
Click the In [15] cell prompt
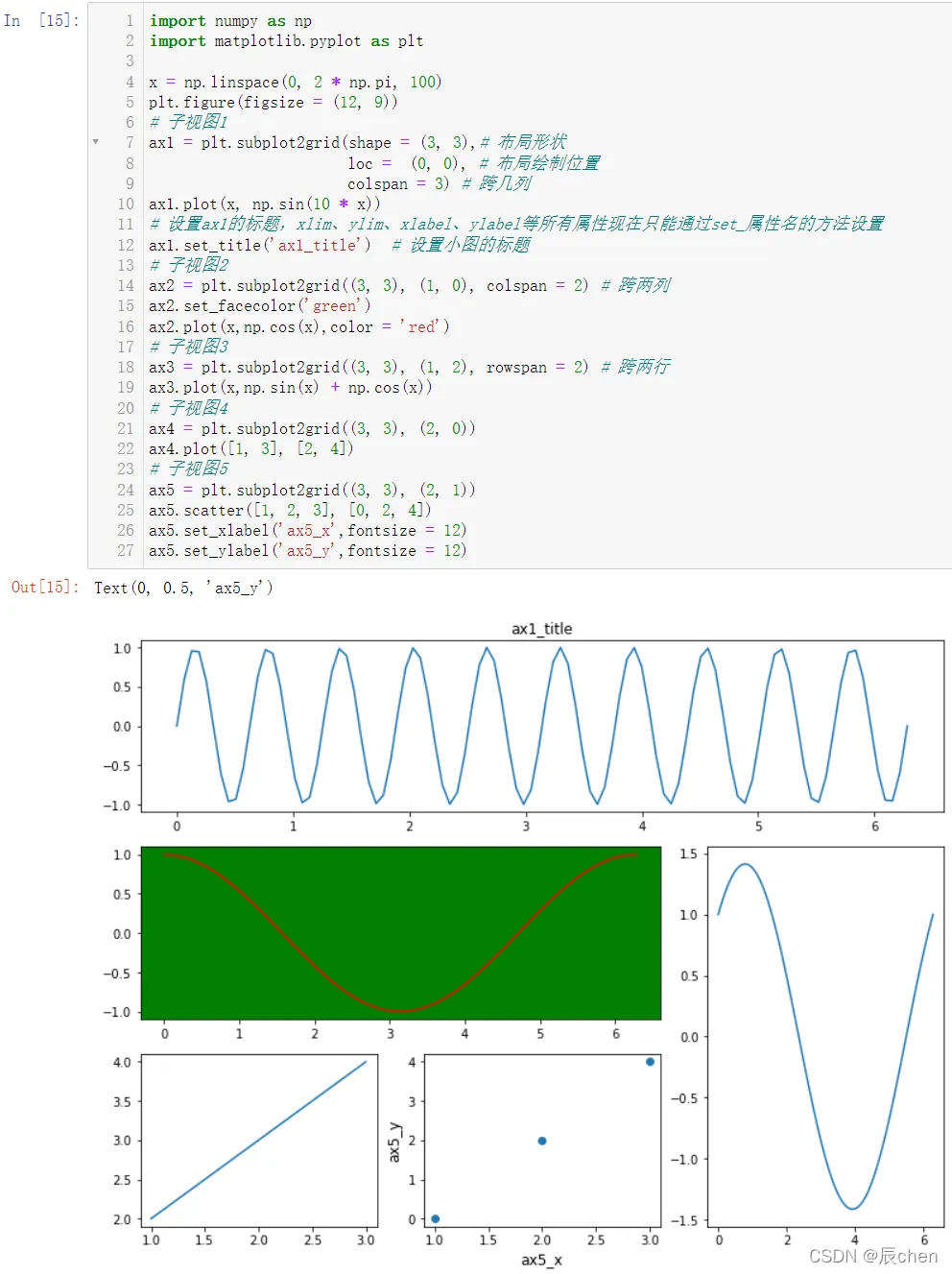[x=41, y=20]
